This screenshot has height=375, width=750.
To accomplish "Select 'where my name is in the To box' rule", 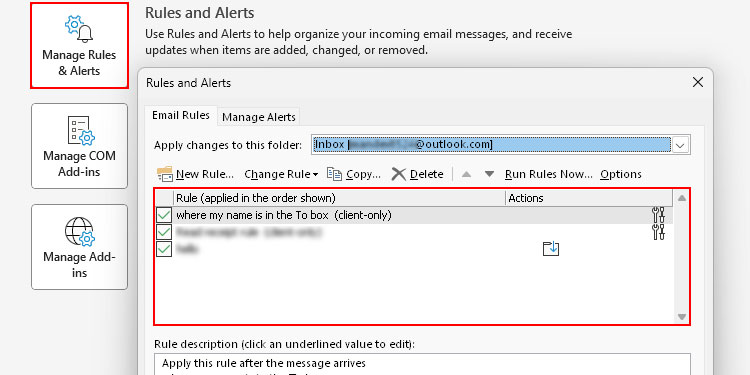I will pos(284,215).
